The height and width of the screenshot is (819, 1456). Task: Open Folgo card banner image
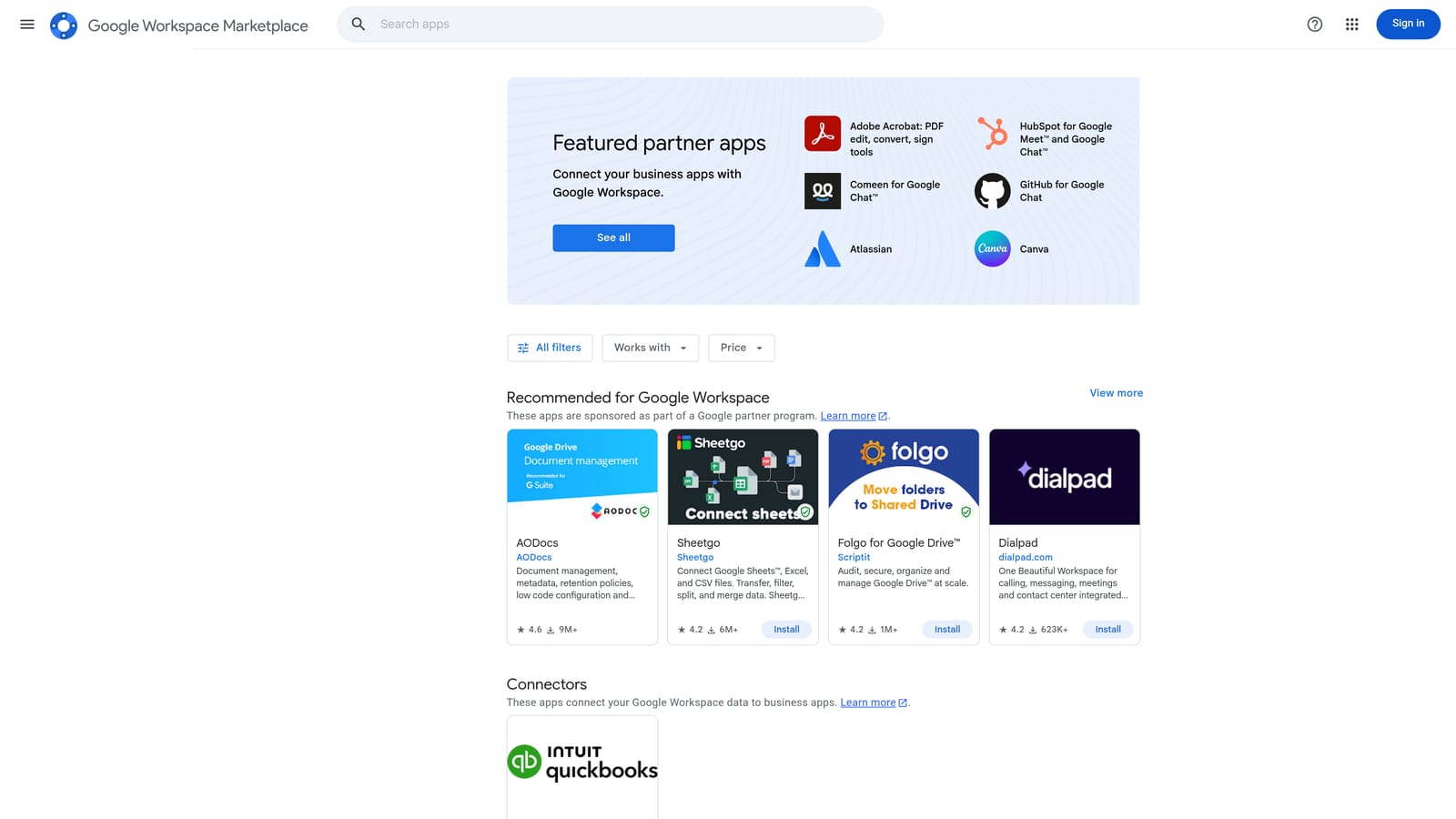coord(904,477)
